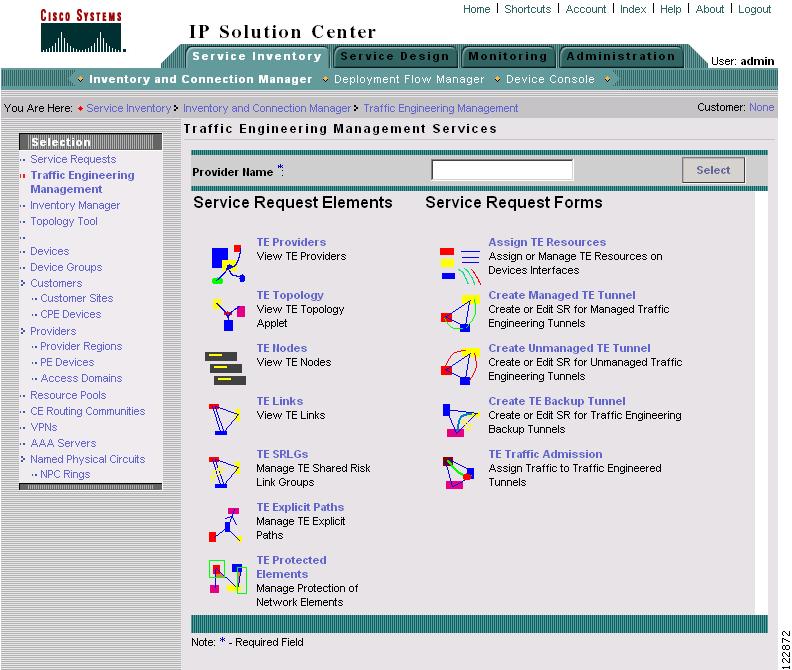
Task: Click the TE Protected Elements icon
Action: [228, 577]
